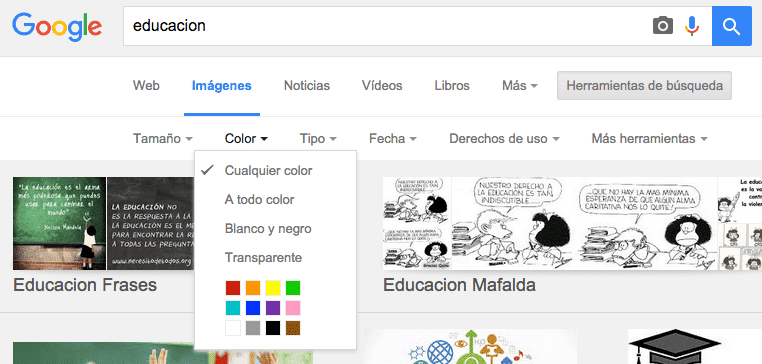Viewport: 762px width, 364px height.
Task: Filter by the brown color swatch
Action: (x=293, y=328)
